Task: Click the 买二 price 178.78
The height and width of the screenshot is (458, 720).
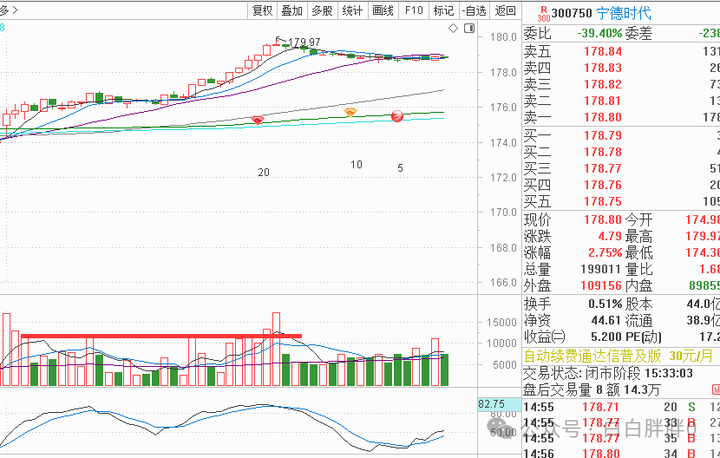Action: [602, 152]
